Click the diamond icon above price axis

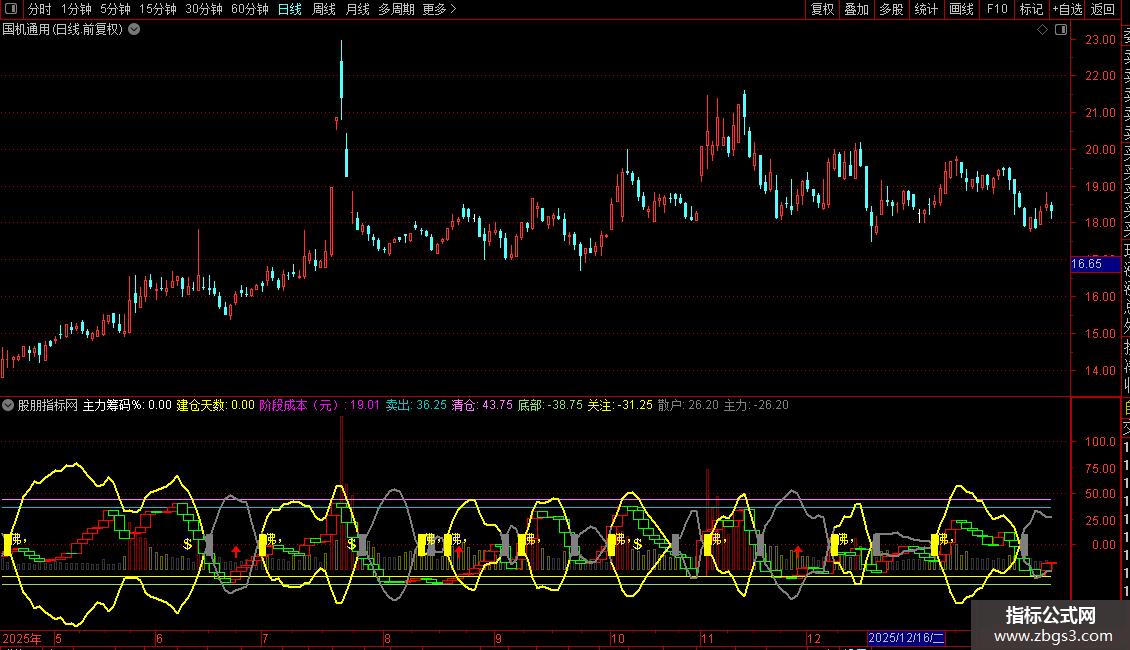1042,30
